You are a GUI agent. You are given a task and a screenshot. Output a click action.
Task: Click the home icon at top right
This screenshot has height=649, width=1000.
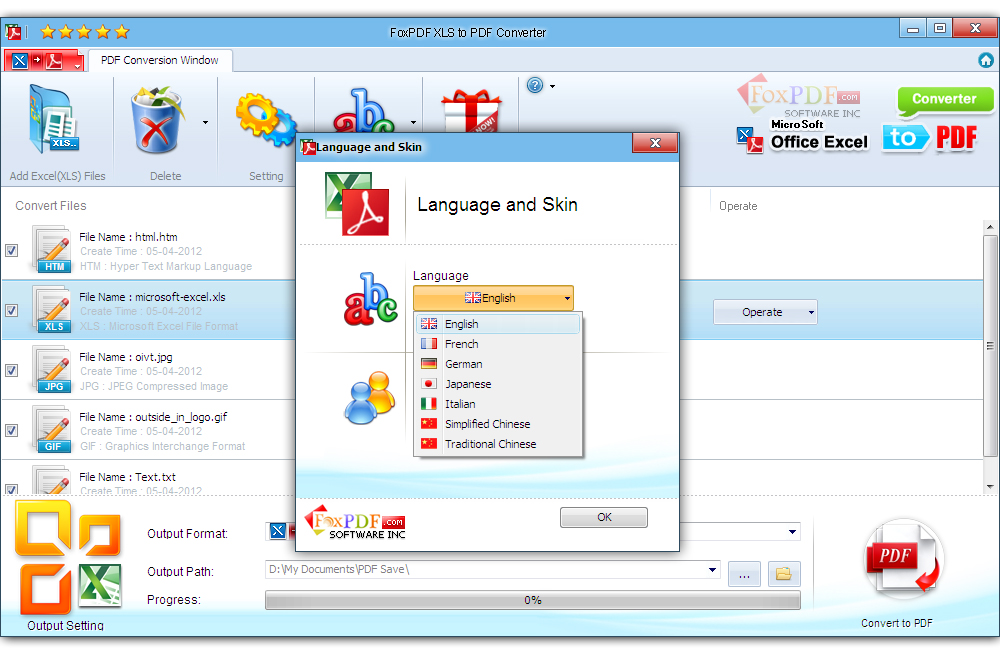click(985, 60)
